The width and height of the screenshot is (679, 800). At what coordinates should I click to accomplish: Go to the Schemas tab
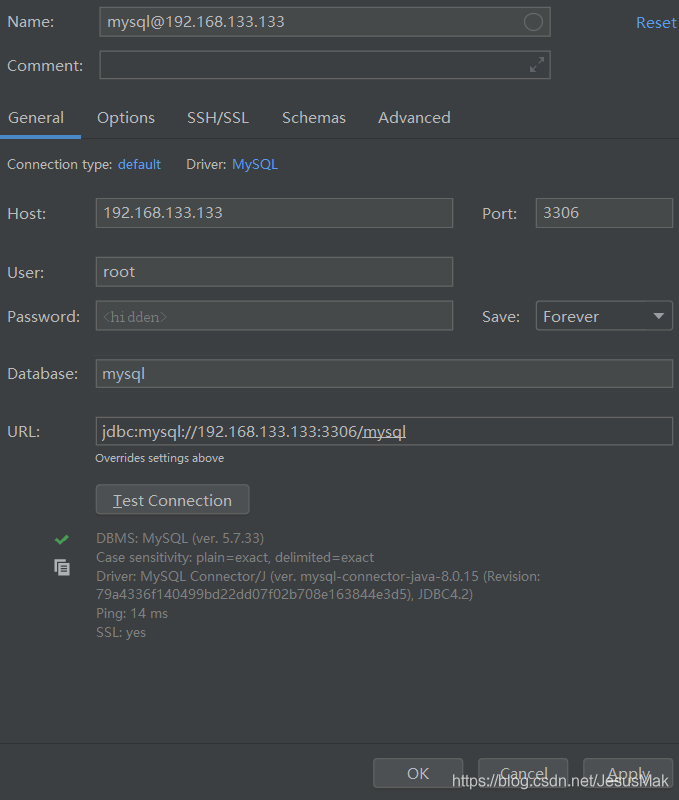click(x=314, y=118)
